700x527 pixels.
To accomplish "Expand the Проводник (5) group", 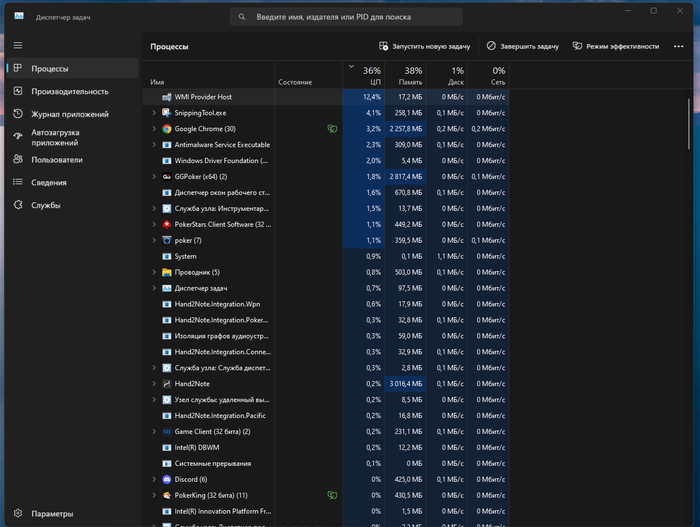I will pos(154,272).
